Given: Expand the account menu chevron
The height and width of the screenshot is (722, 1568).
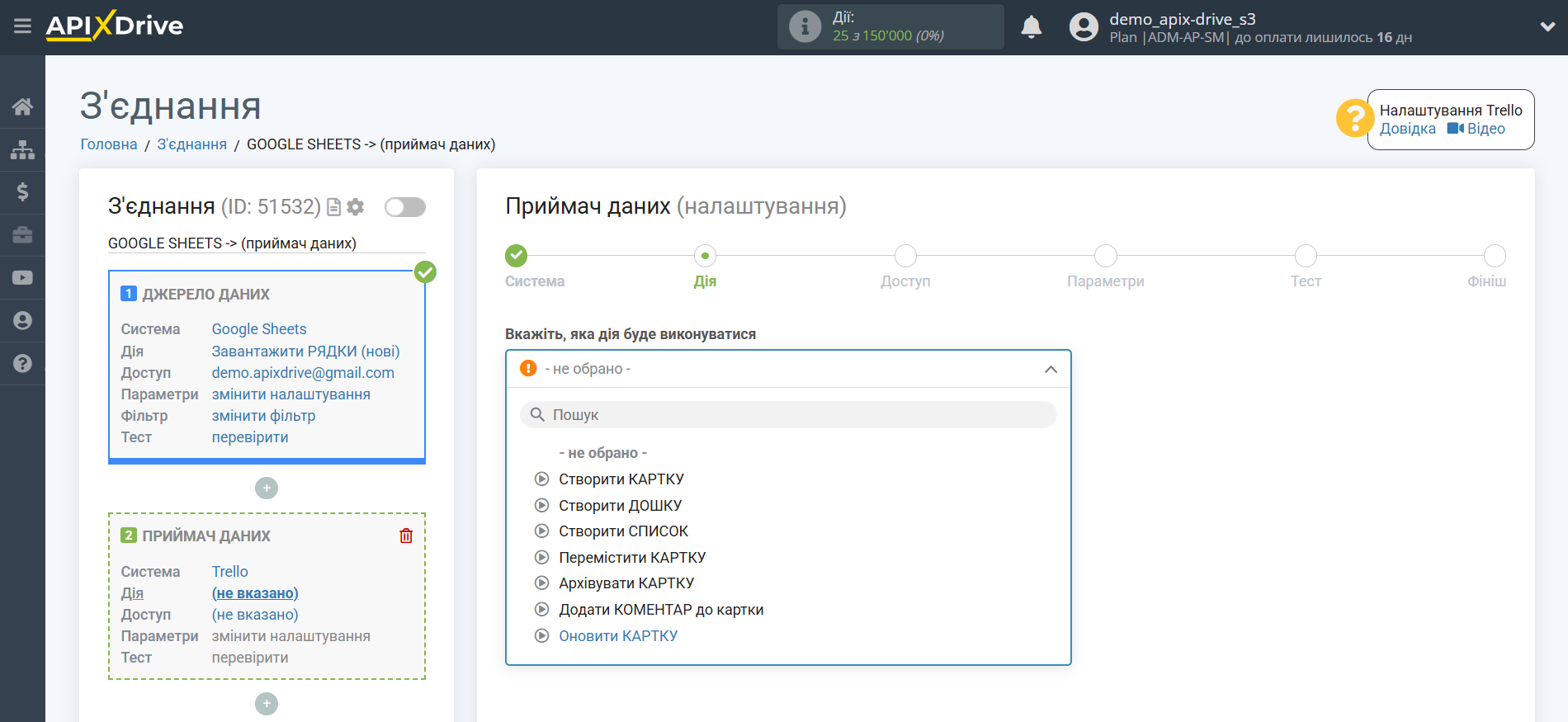Looking at the screenshot, I should coord(1547,26).
